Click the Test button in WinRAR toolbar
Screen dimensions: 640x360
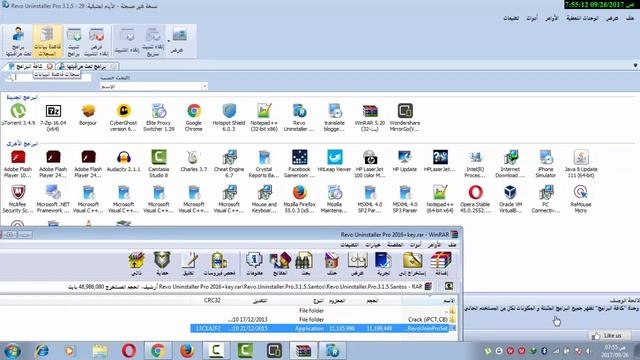point(383,264)
